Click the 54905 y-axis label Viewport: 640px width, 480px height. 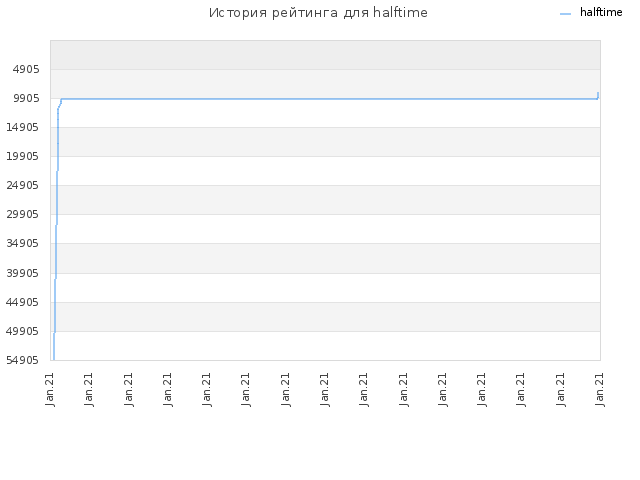pyautogui.click(x=23, y=360)
